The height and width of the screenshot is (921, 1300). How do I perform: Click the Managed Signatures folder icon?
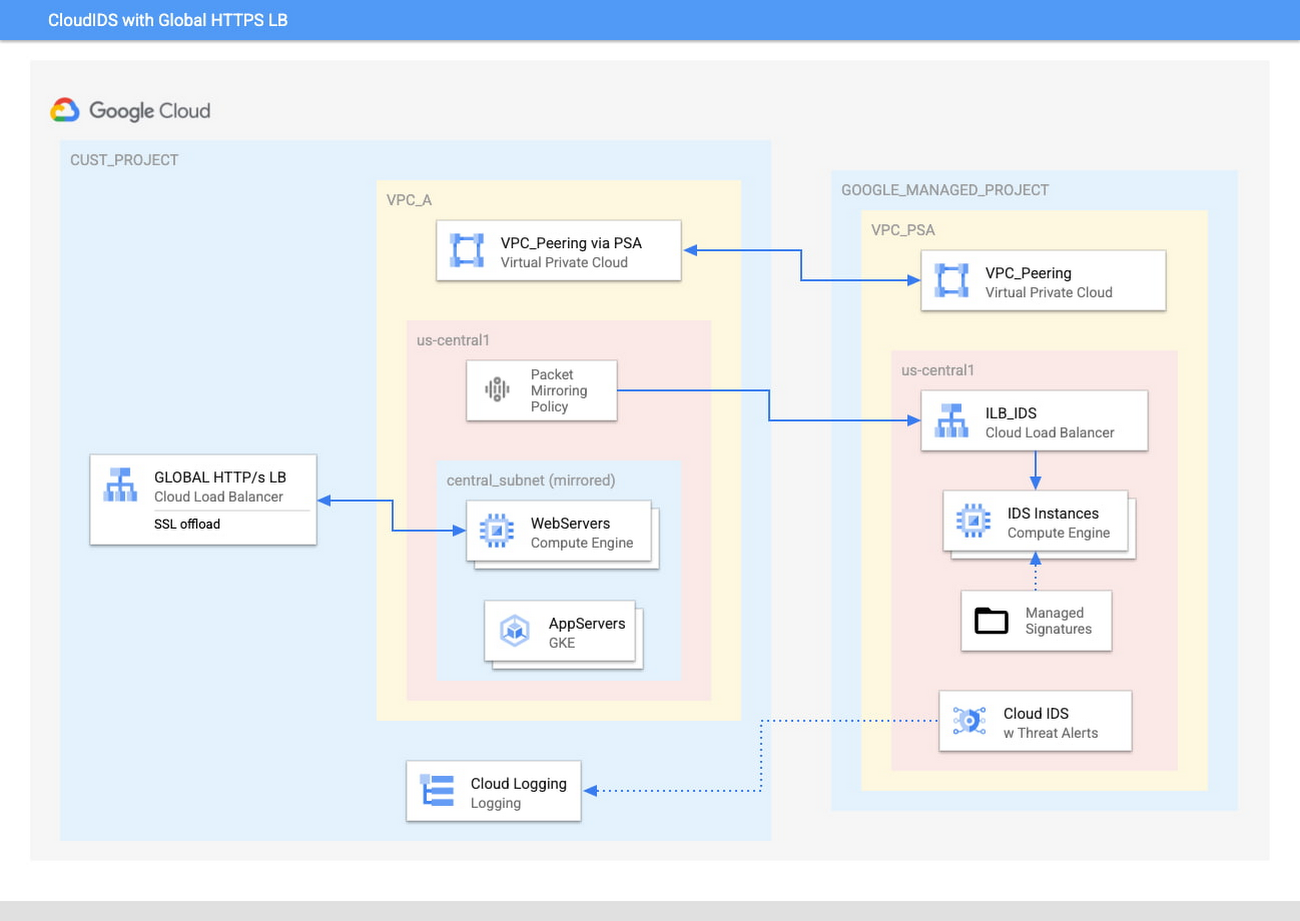pyautogui.click(x=992, y=620)
